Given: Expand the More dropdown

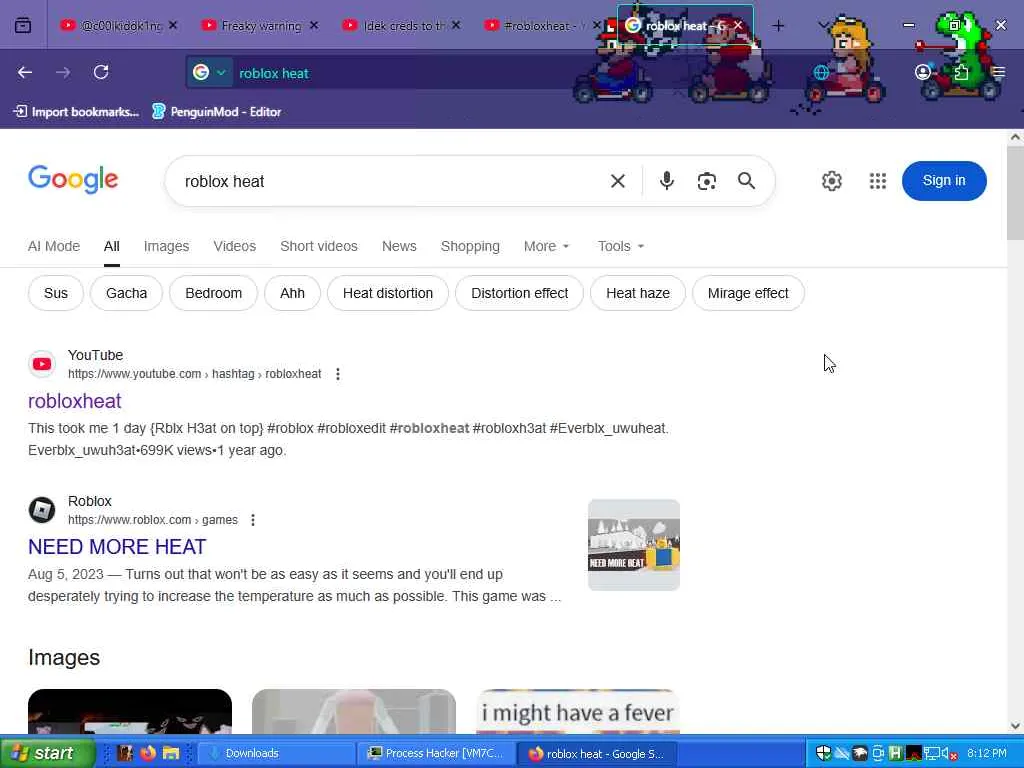Looking at the screenshot, I should tap(547, 246).
